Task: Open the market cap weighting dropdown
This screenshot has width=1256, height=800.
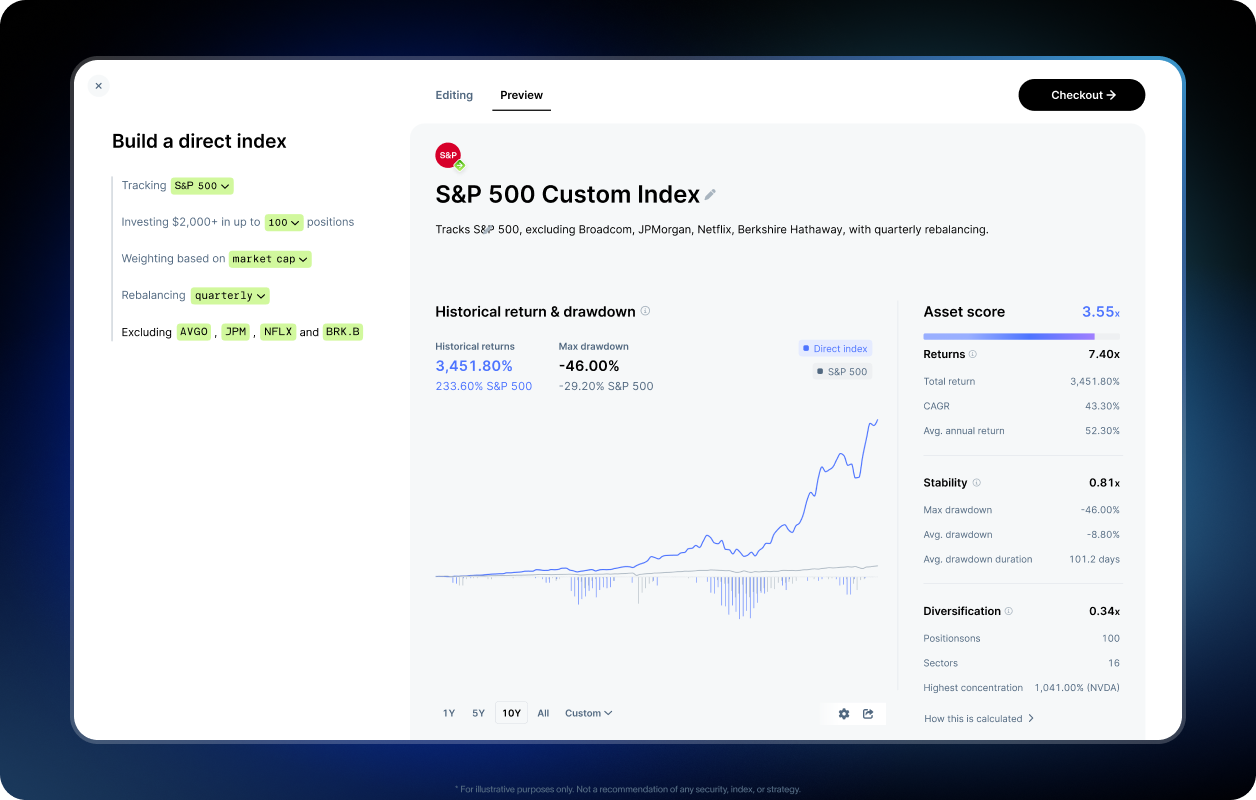Action: coord(270,259)
